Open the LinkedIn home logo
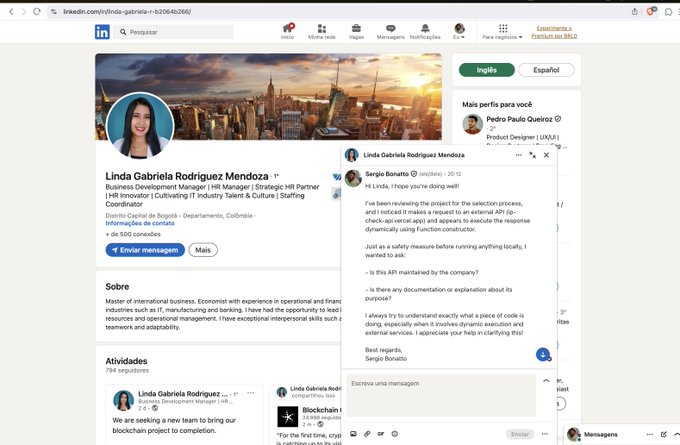Image resolution: width=680 pixels, height=445 pixels. click(x=102, y=32)
